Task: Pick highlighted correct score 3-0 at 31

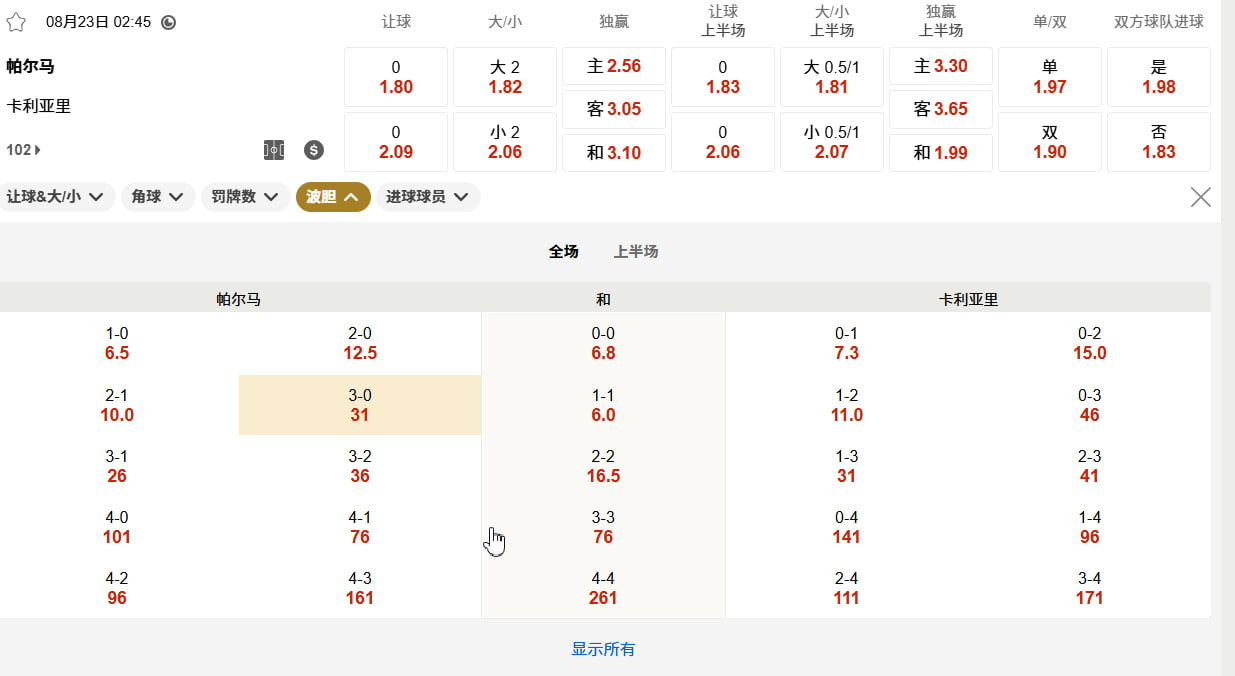Action: pyautogui.click(x=360, y=405)
